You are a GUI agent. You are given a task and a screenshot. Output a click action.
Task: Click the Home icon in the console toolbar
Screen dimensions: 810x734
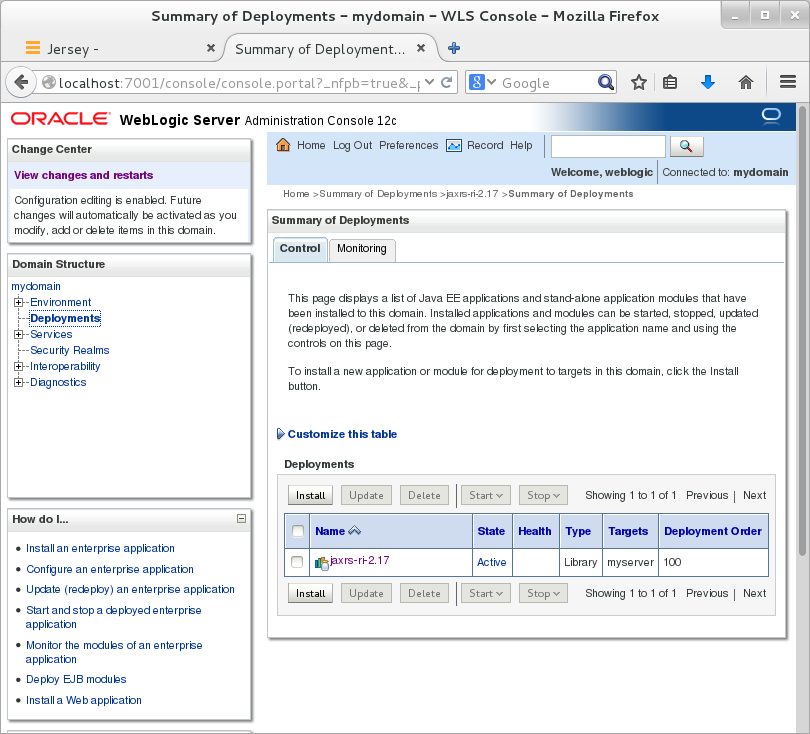pos(283,145)
